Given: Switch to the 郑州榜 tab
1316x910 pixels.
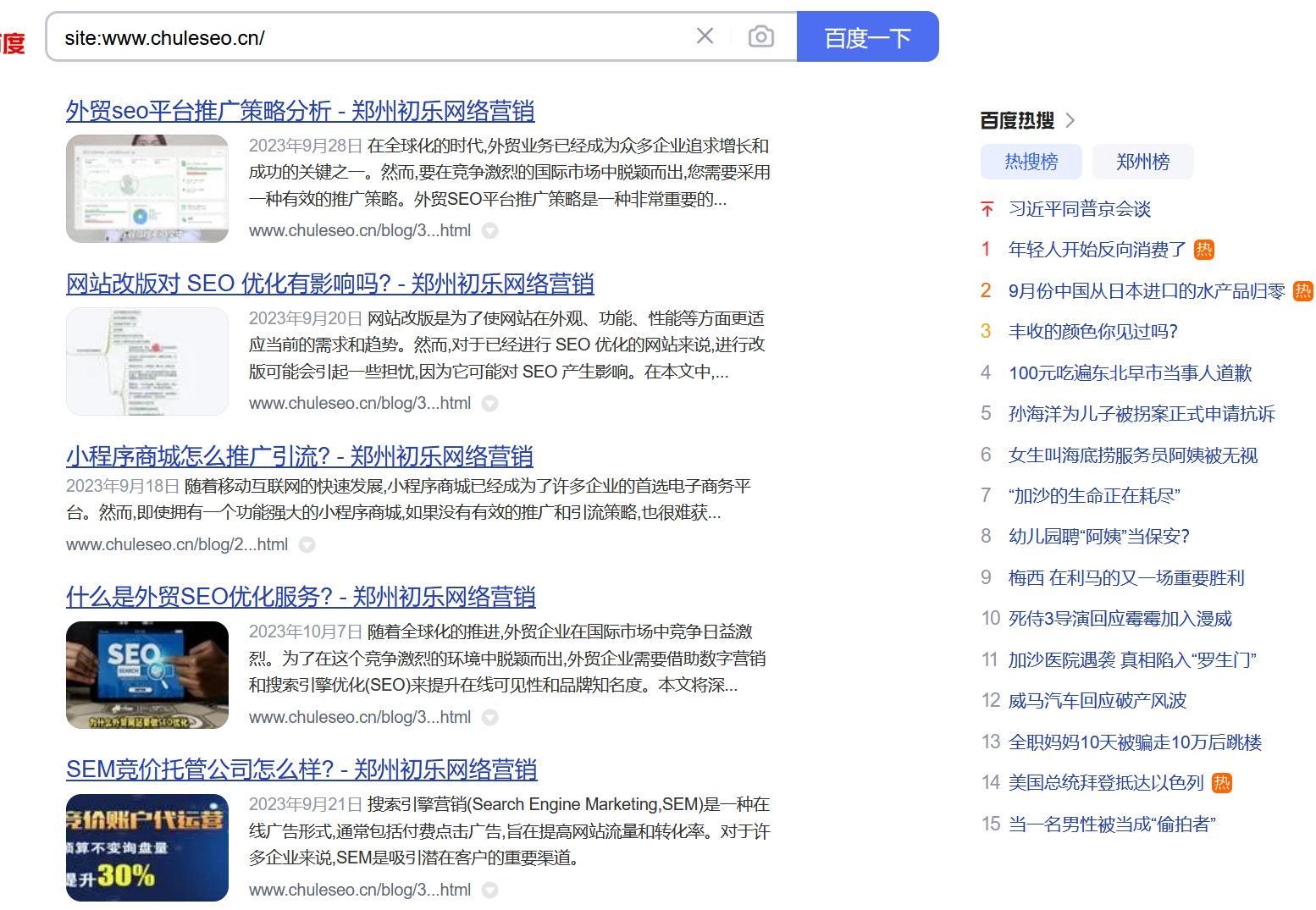Looking at the screenshot, I should (1142, 162).
